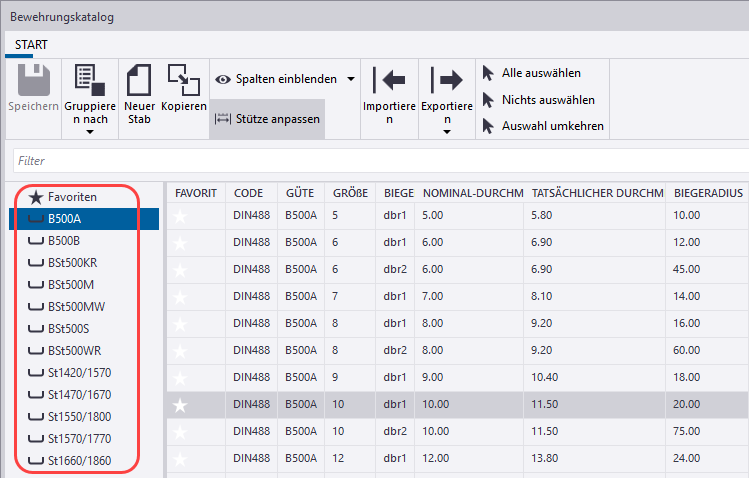
Task: Mark highlighted size 10 dbr1 row as favorite
Action: coord(181,404)
